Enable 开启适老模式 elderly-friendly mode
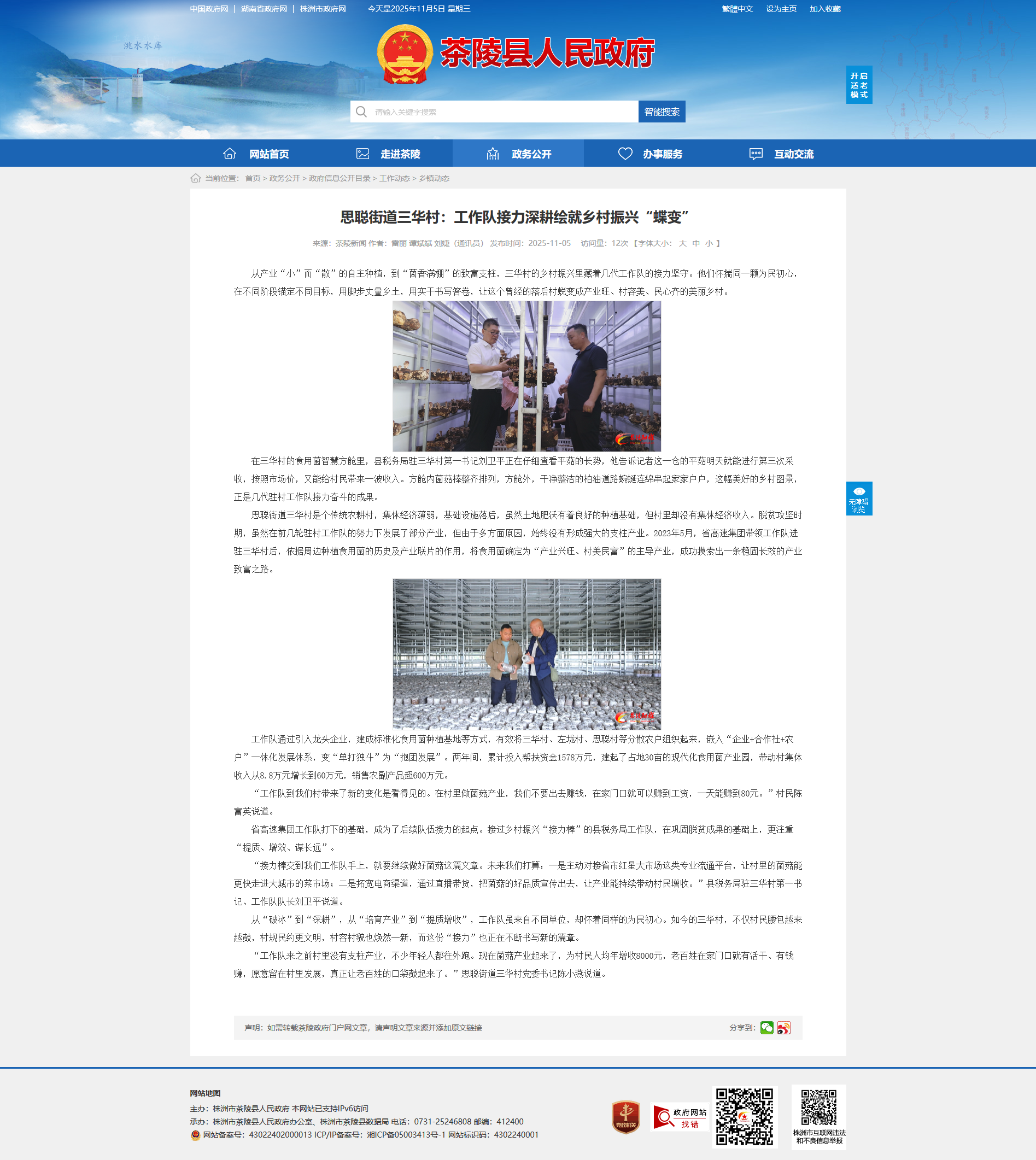The height and width of the screenshot is (1160, 1036). pos(858,85)
